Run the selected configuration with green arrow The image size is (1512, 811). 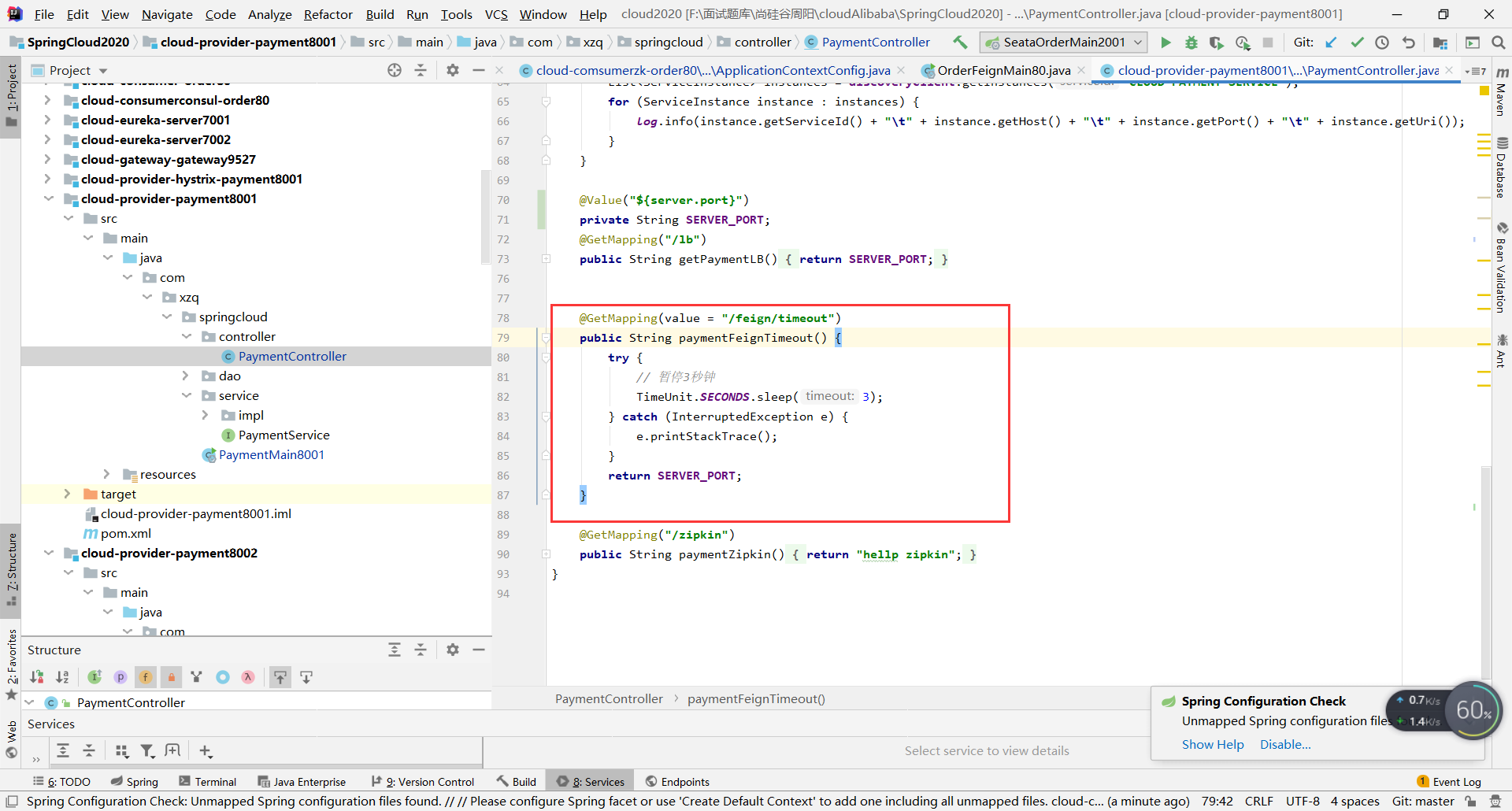[x=1166, y=43]
